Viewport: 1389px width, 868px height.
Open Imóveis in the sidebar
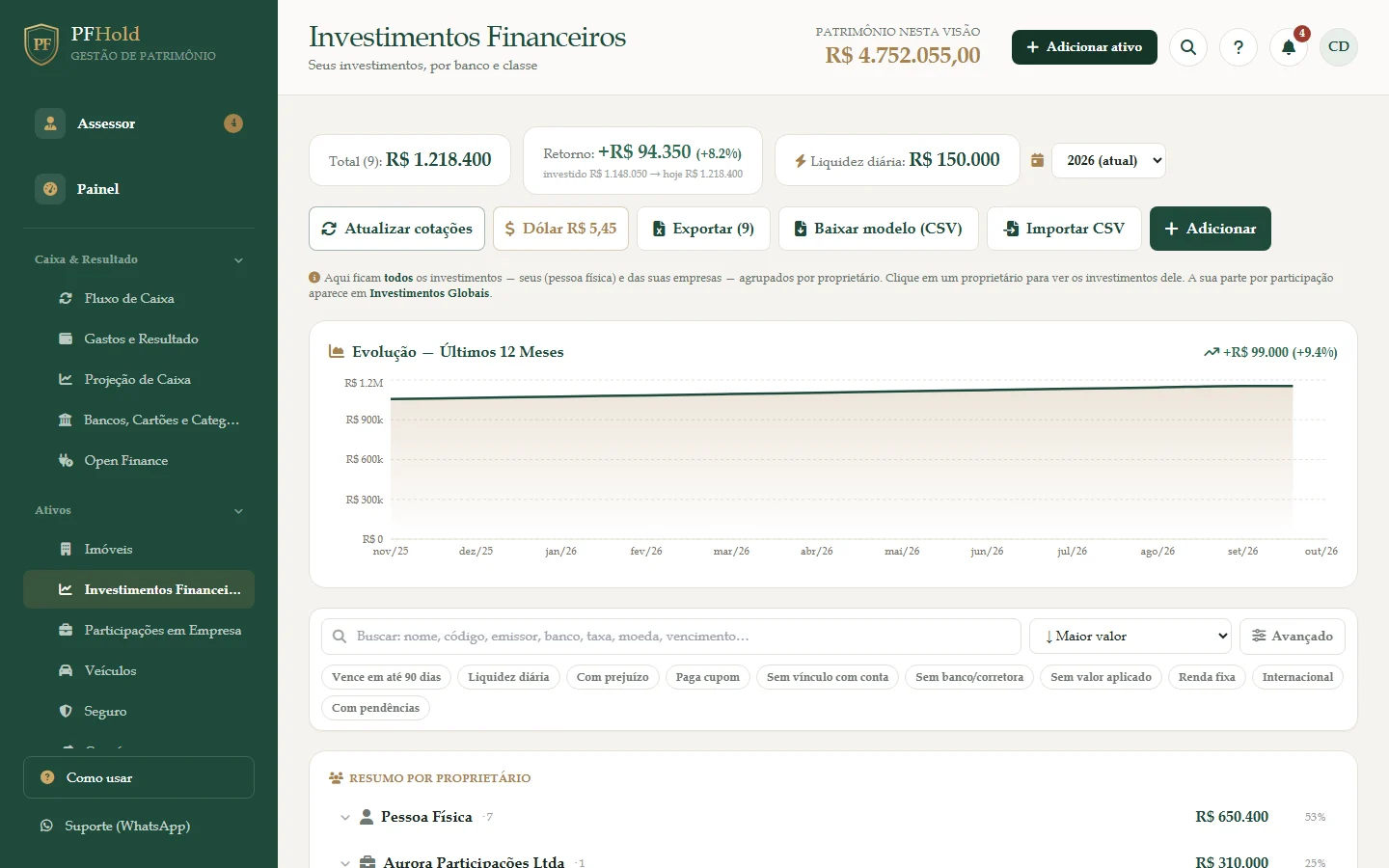(x=139, y=550)
